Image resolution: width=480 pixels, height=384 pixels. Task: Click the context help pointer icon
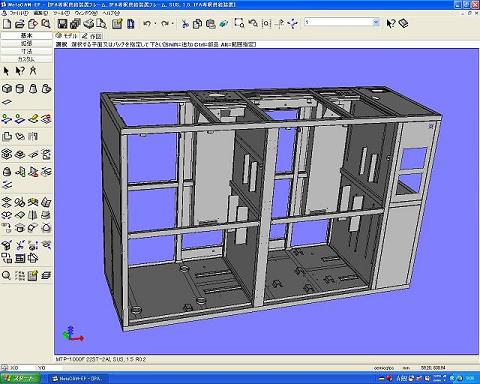coord(391,24)
